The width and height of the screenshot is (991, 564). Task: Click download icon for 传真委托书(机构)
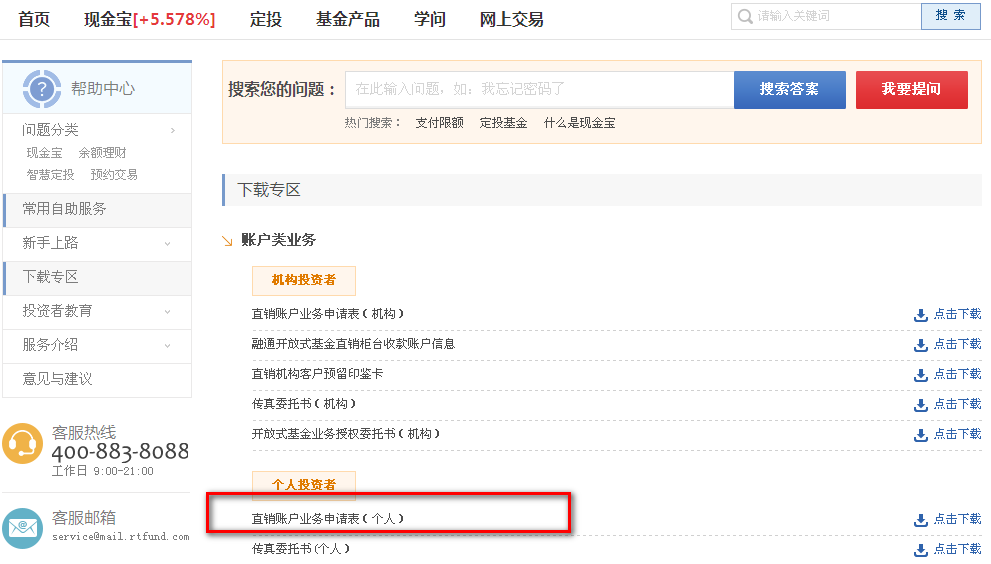point(921,405)
